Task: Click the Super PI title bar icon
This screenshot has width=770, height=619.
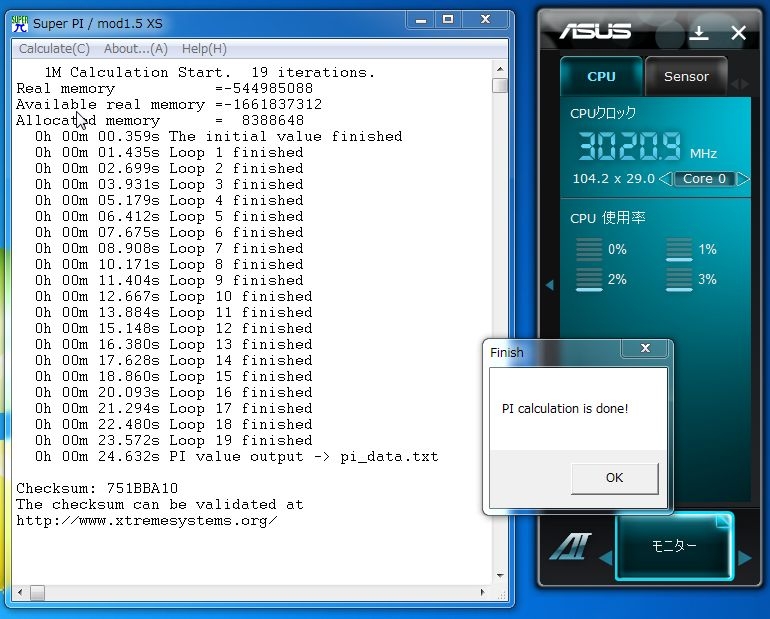Action: pyautogui.click(x=20, y=24)
